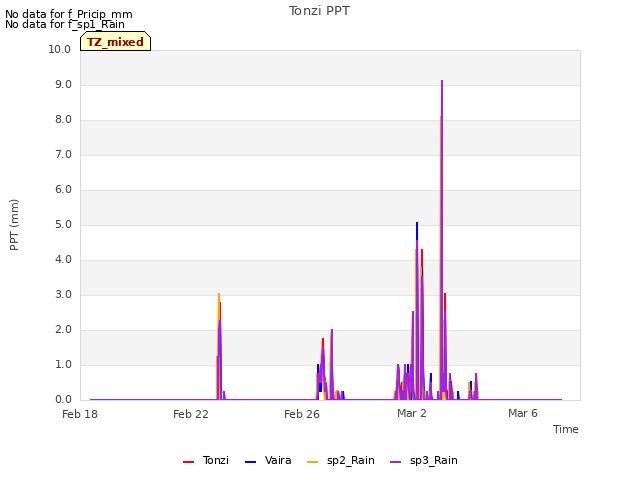The image size is (640, 480).
Task: Click the TZ_mixed annotation tag
Action: click(116, 42)
